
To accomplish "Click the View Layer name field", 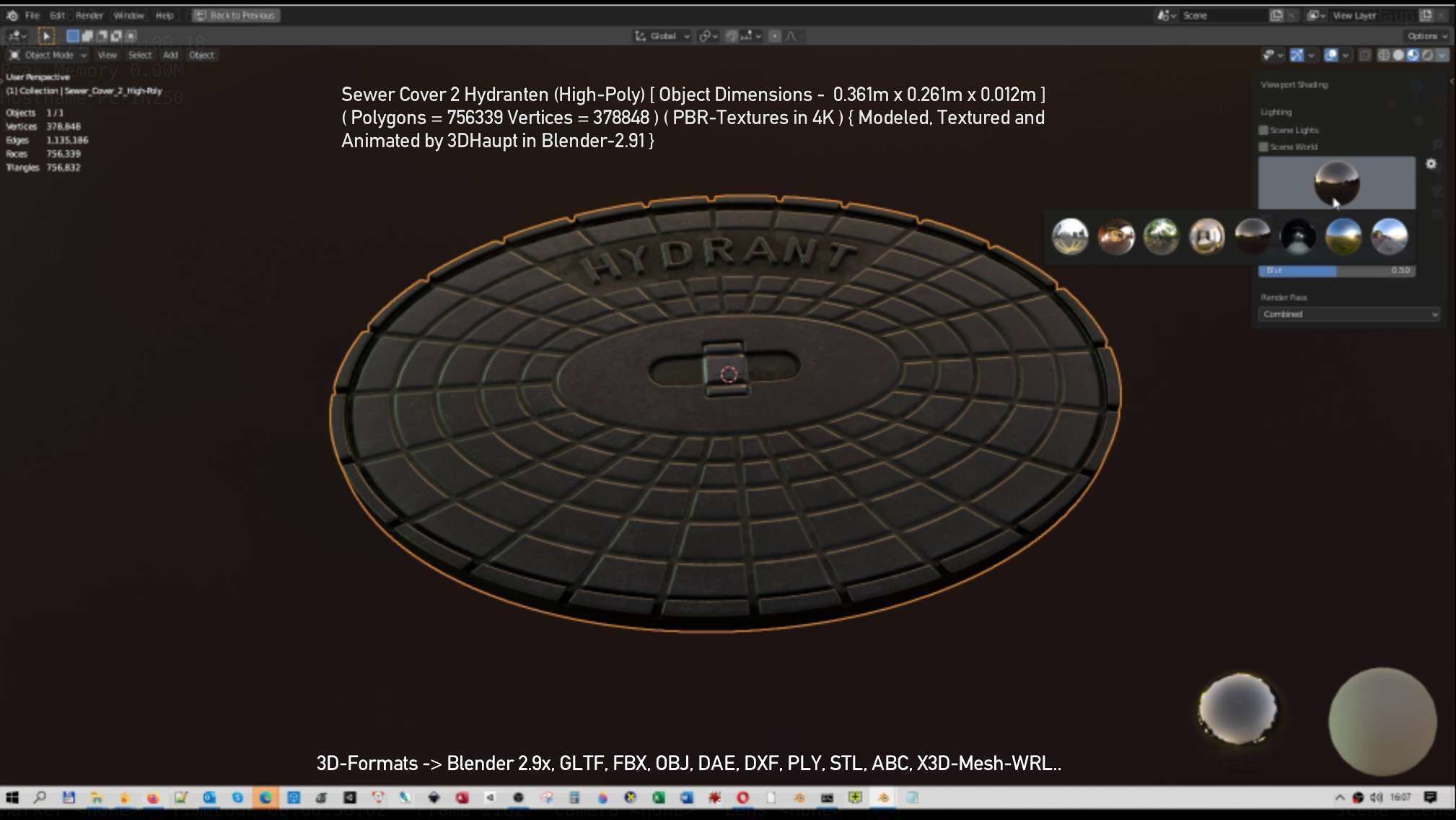I will (1374, 15).
